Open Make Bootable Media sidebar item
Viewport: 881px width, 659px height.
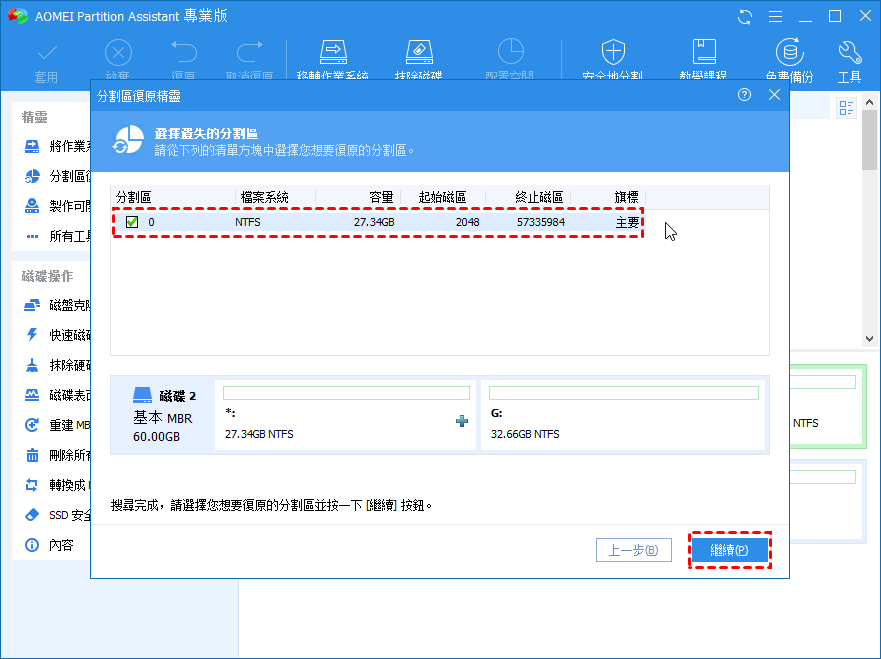(x=56, y=206)
